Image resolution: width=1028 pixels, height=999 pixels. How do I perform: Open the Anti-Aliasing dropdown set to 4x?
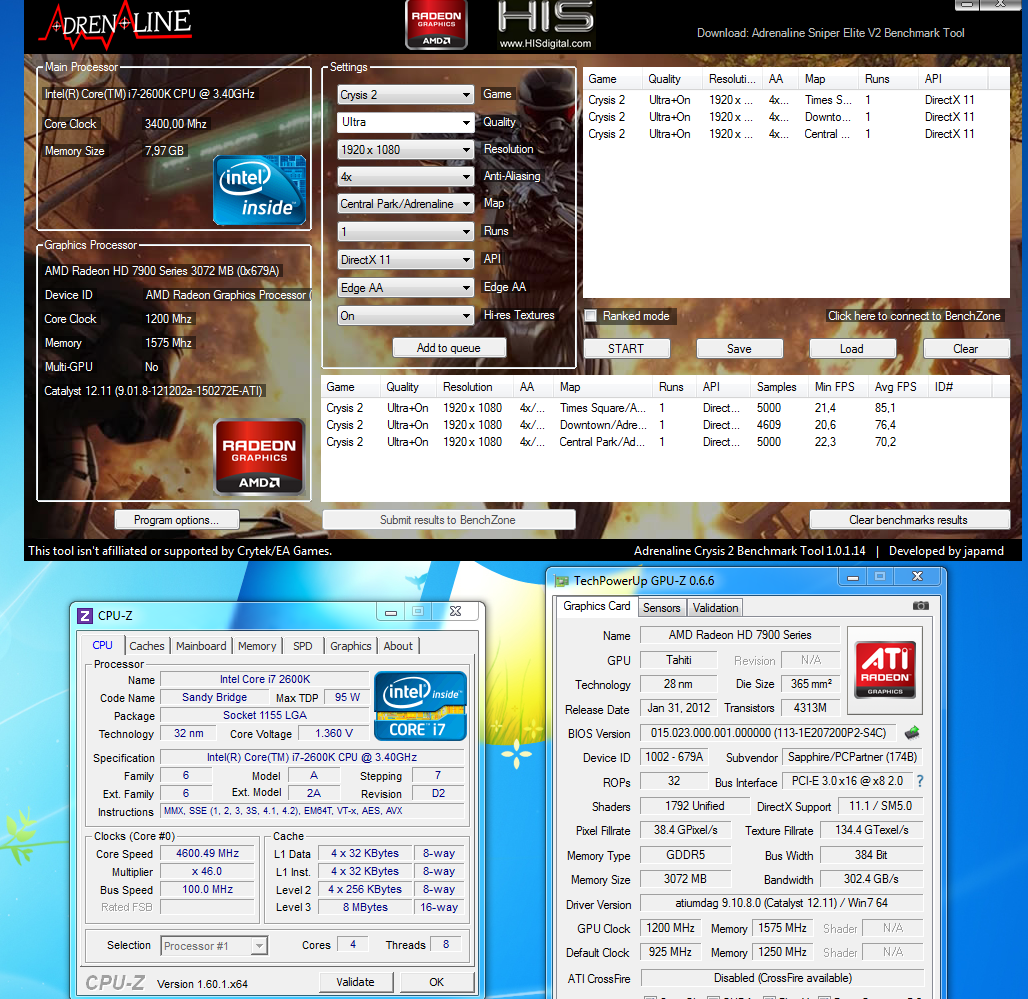click(x=405, y=176)
